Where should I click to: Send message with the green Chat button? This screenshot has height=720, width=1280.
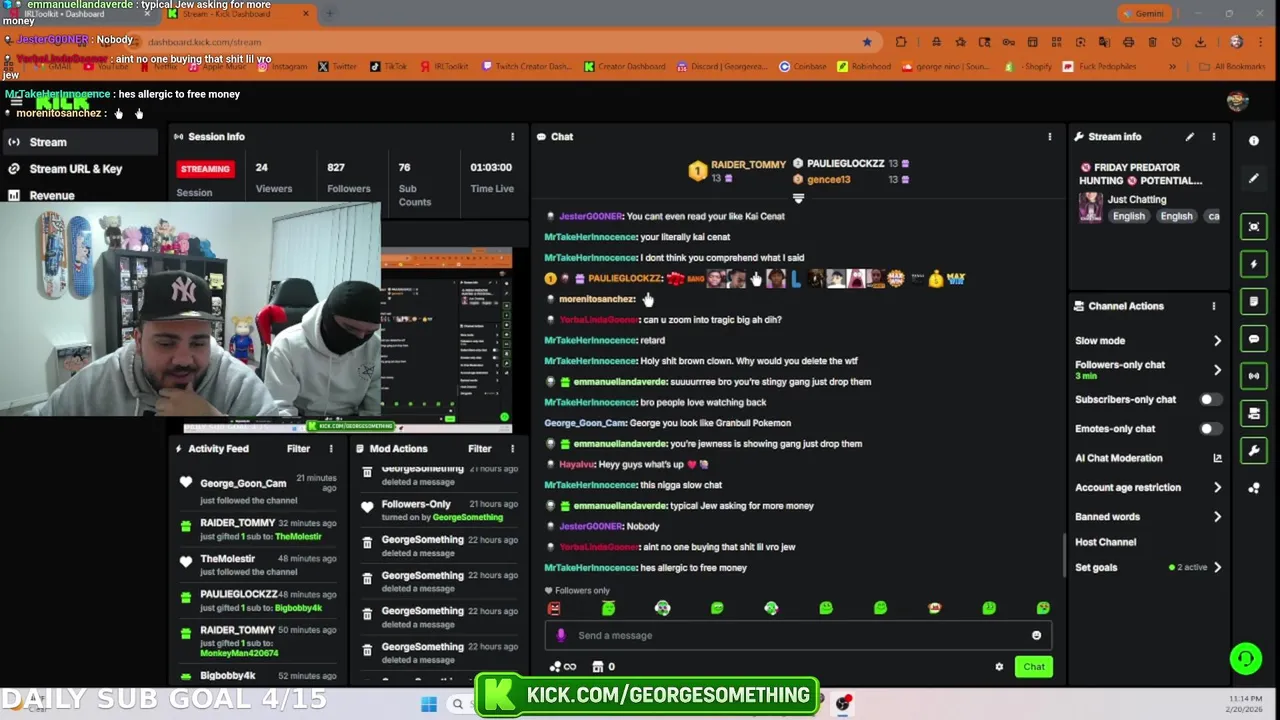point(1033,667)
